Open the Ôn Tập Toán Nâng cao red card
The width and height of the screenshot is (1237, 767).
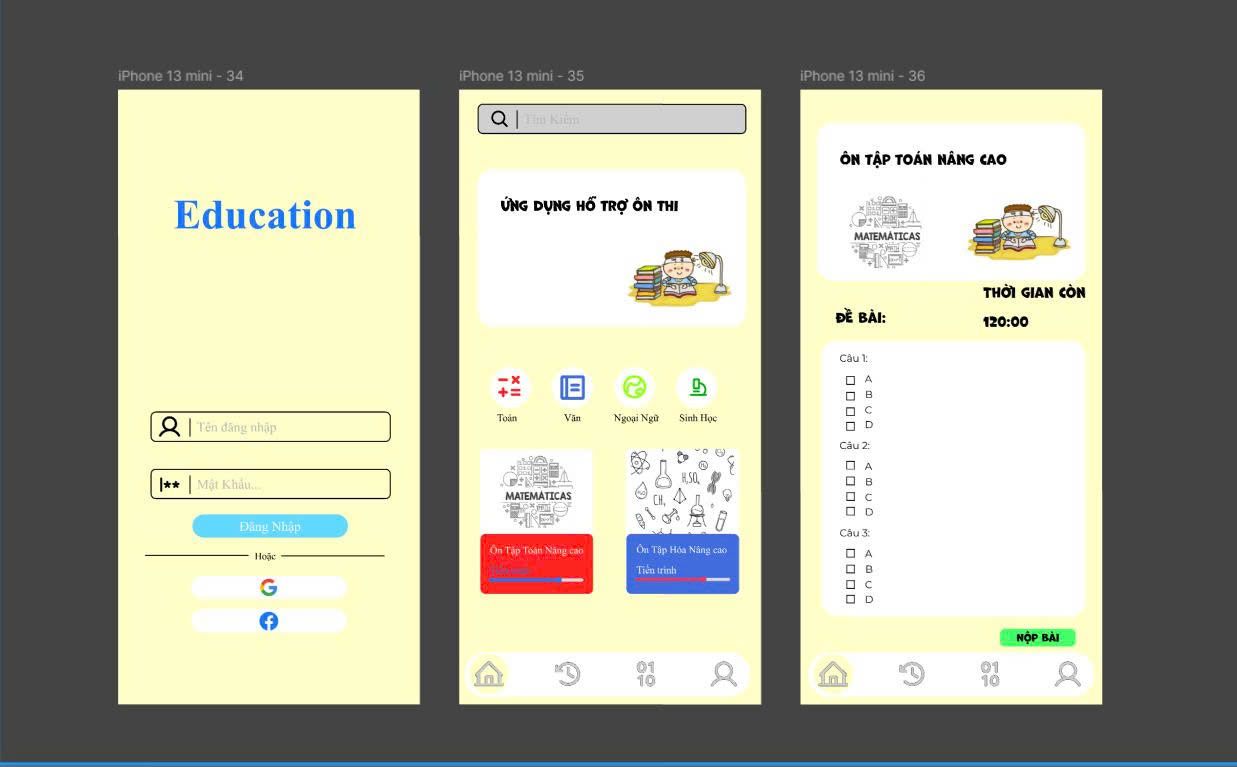coord(537,564)
